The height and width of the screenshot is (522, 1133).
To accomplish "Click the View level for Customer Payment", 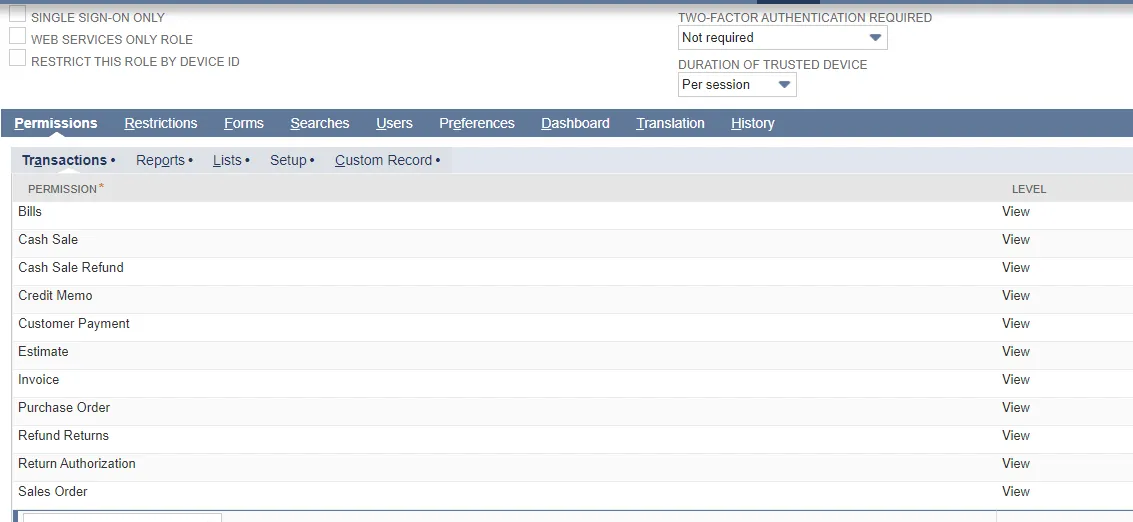I will 1015,324.
